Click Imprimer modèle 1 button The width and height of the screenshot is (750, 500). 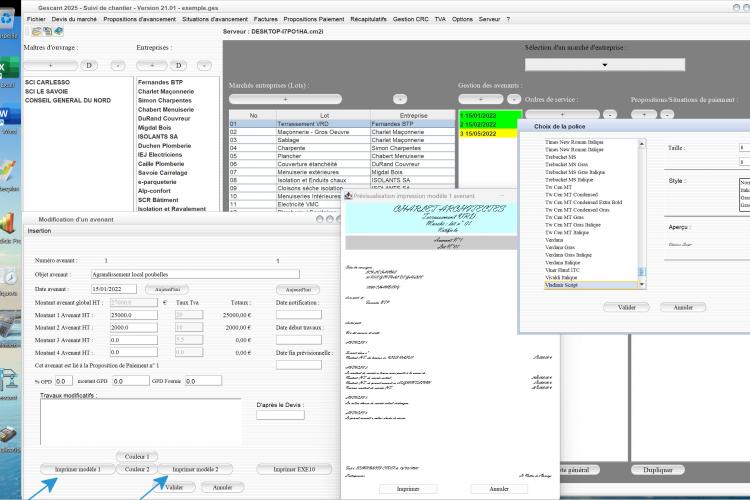click(77, 469)
